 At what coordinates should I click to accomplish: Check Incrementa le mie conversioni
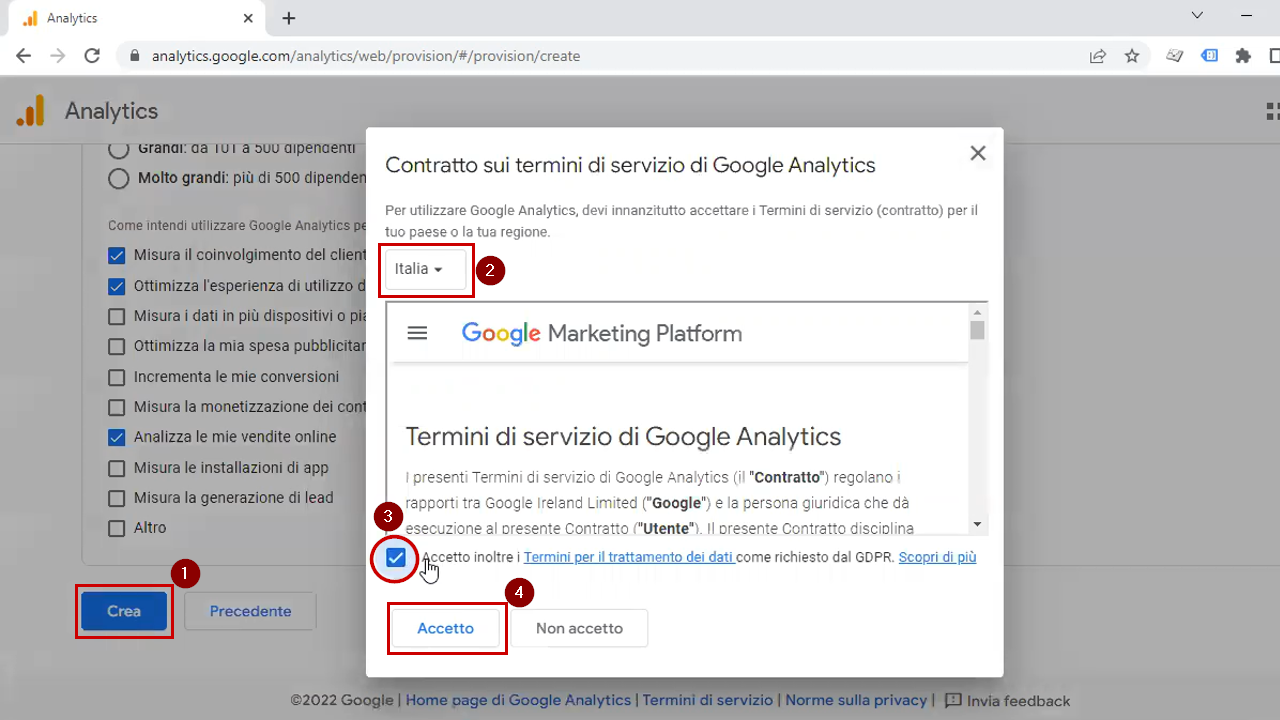pos(116,377)
